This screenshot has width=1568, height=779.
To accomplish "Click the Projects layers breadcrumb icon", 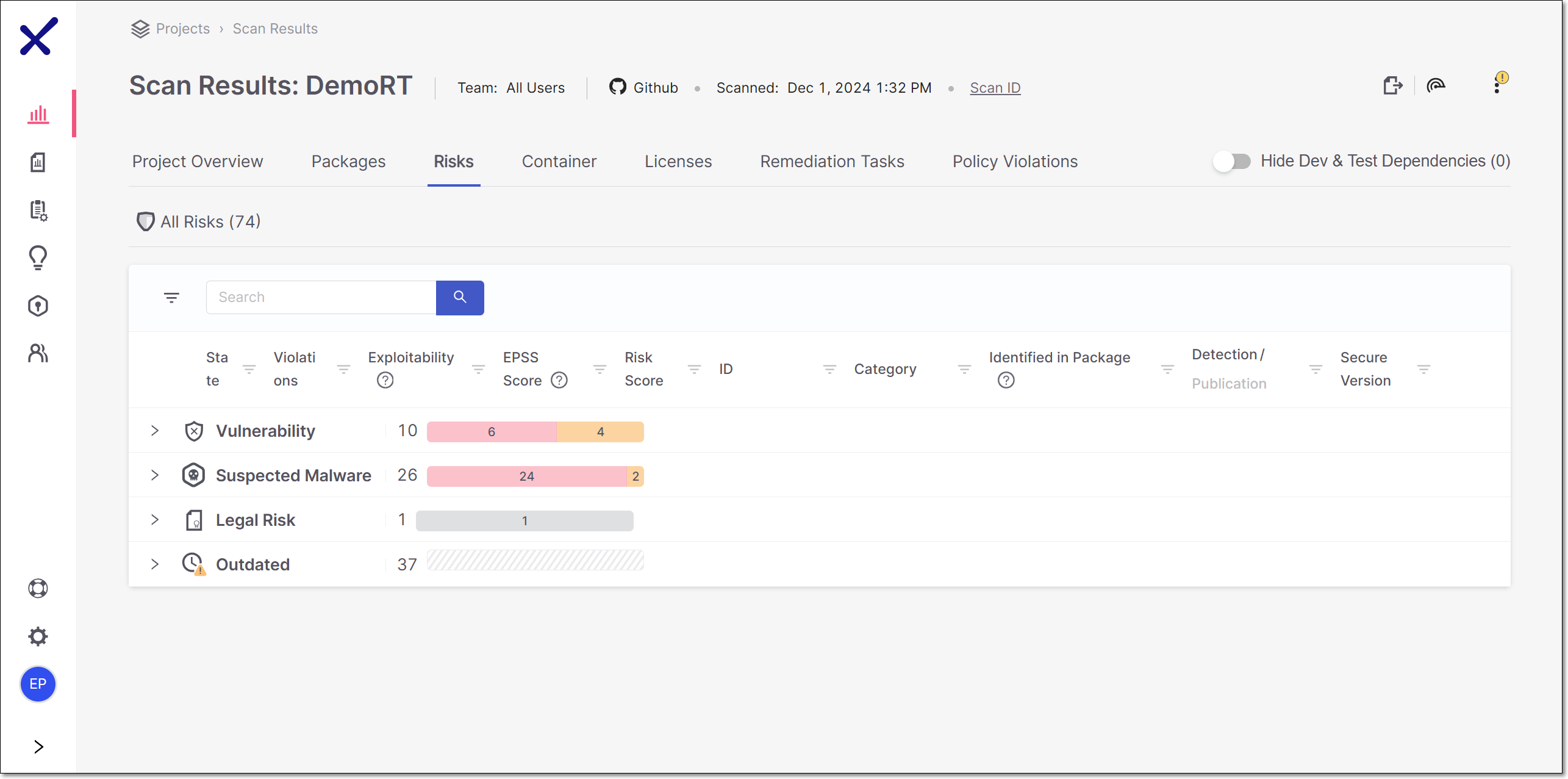I will pos(140,29).
